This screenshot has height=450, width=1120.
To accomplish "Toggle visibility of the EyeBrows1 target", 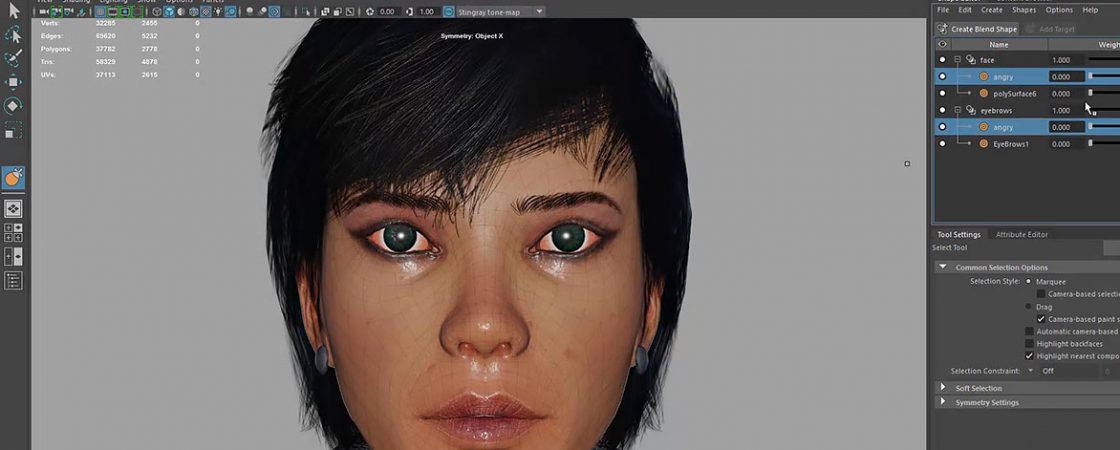I will pos(942,144).
